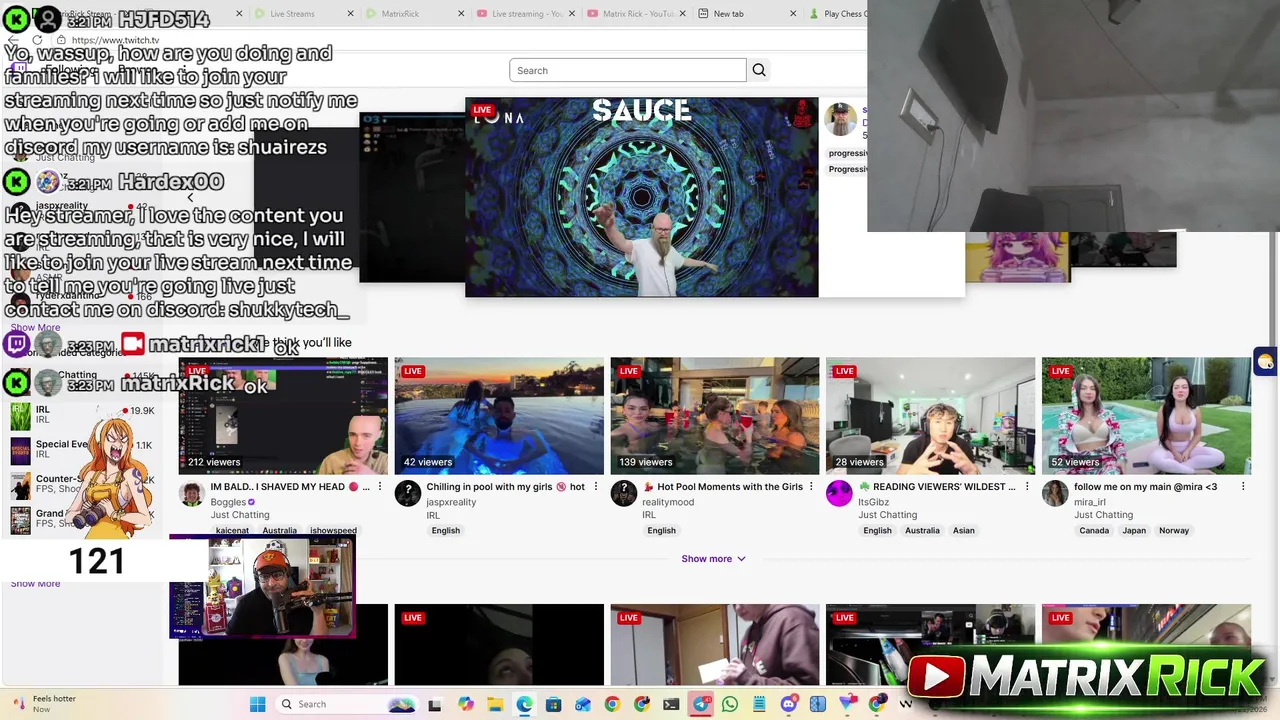Screen dimensions: 1280x720
Task: Close the 'New tab' browser tab
Action: coord(793,14)
